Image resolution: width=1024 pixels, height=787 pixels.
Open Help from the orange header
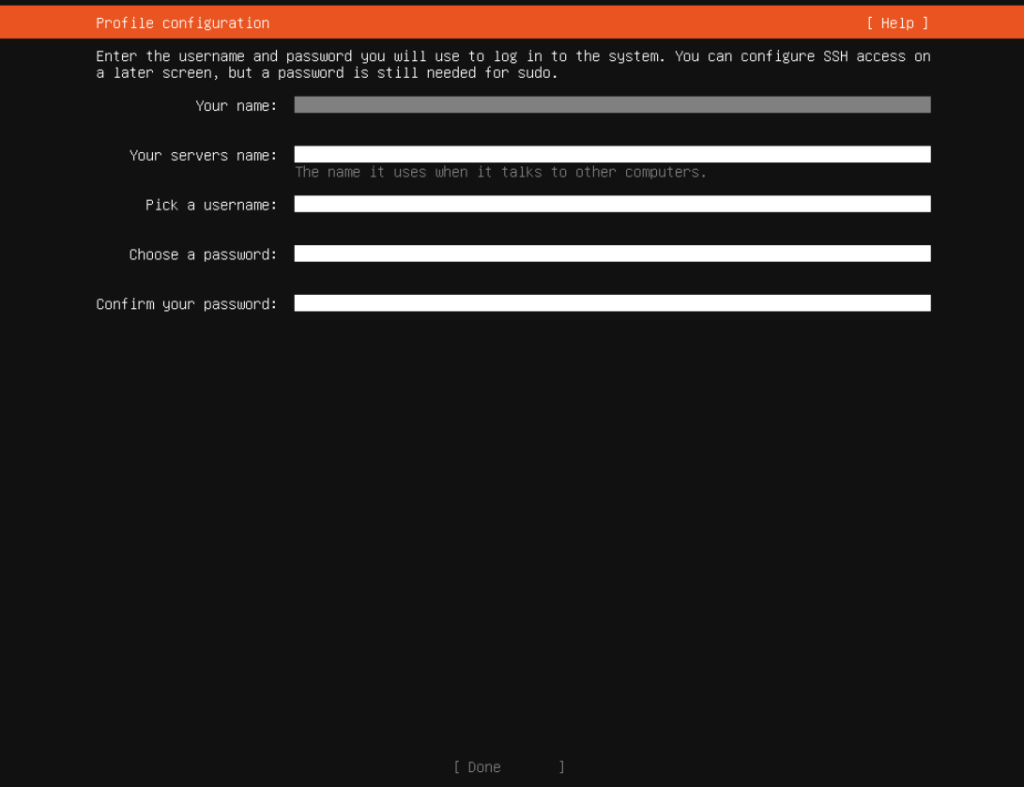pos(897,22)
